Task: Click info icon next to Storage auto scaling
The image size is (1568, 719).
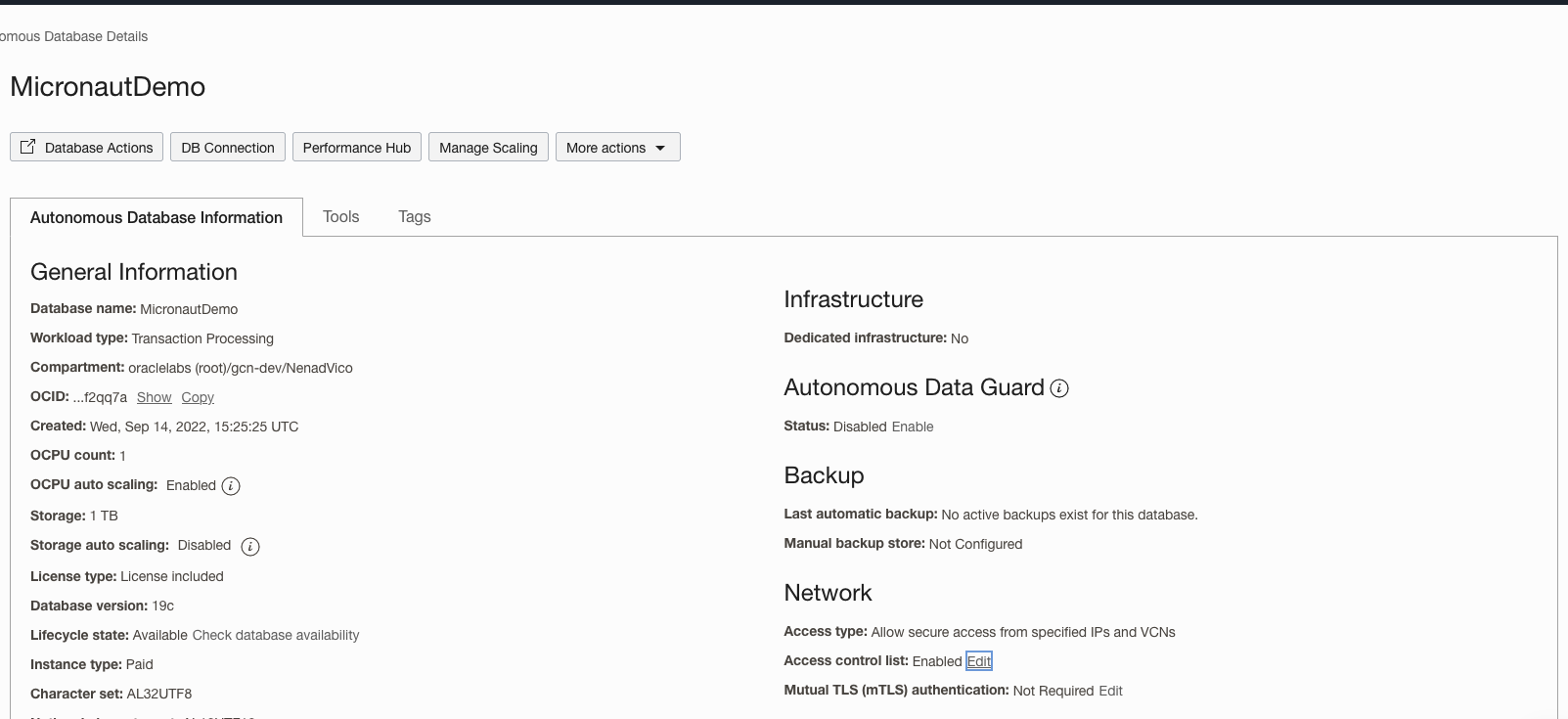Action: click(250, 547)
